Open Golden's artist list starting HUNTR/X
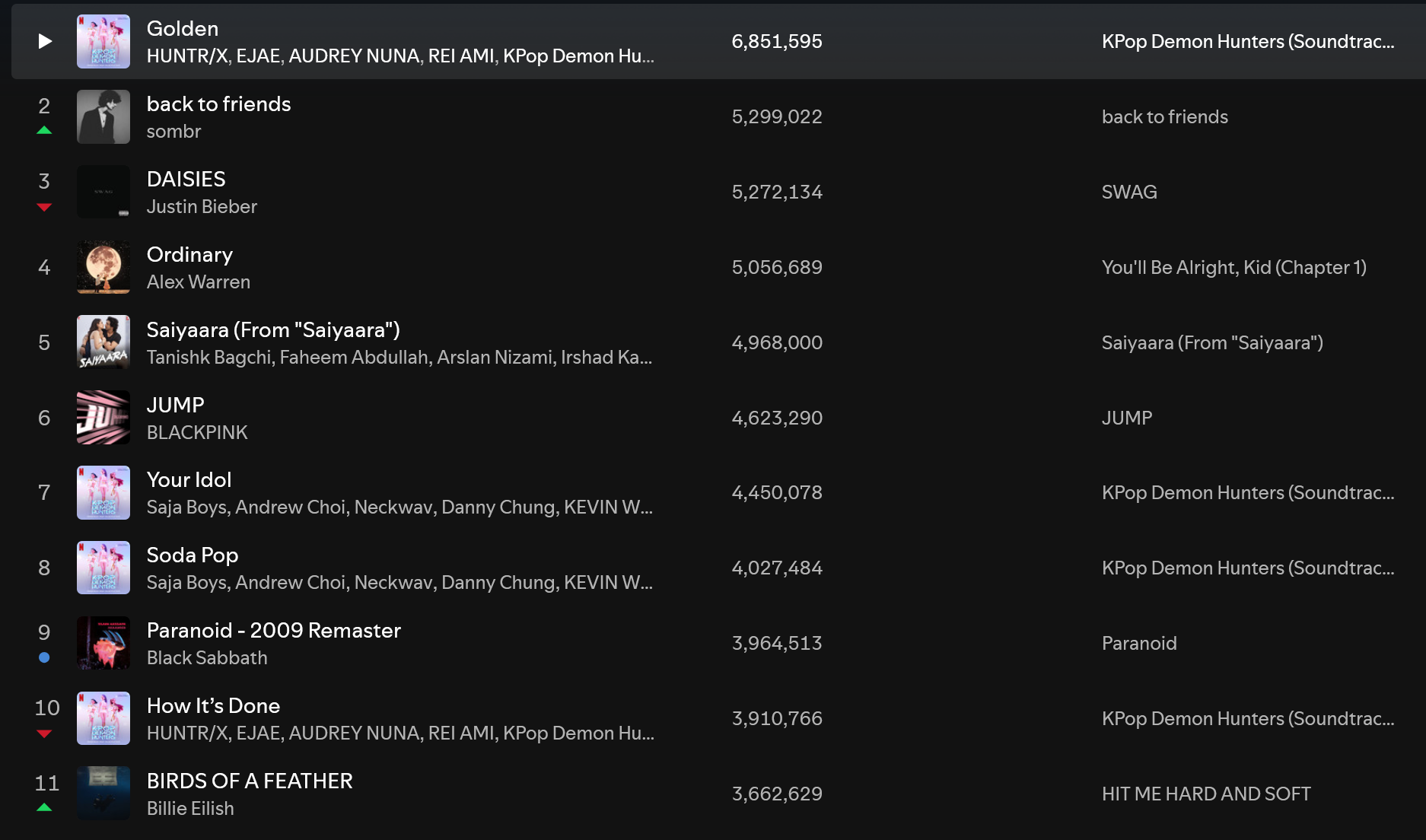Viewport: 1426px width, 840px height. 400,56
